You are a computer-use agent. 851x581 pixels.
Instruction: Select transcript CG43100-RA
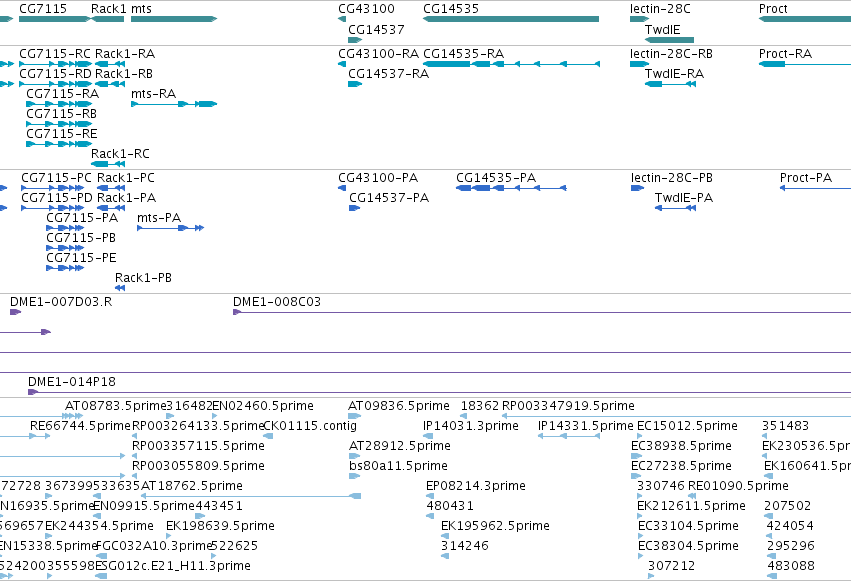[x=378, y=54]
